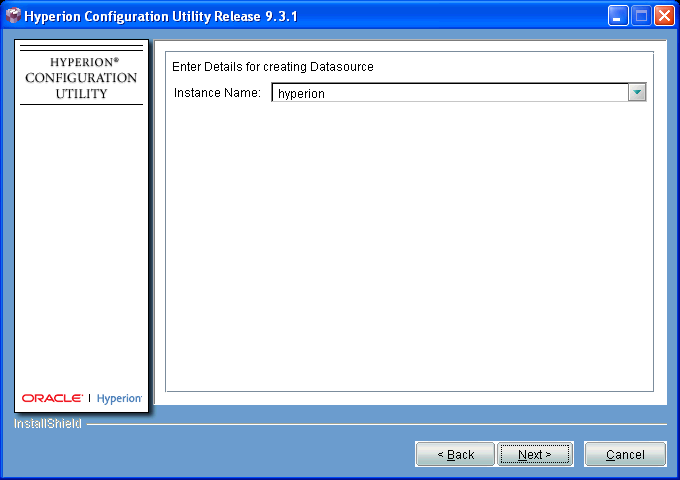Cancel the configuration utility
Image resolution: width=680 pixels, height=480 pixels.
625,454
